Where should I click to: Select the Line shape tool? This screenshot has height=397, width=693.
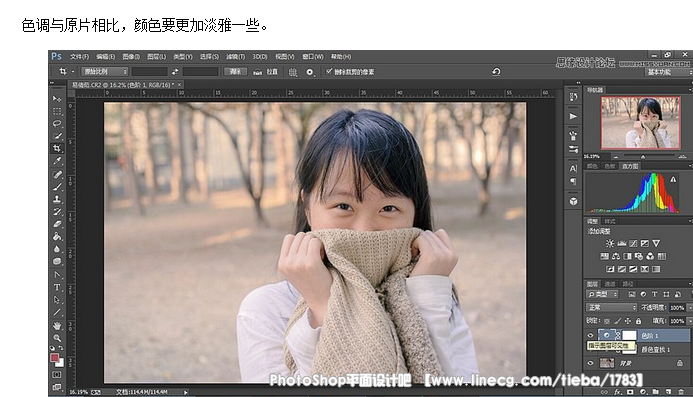point(57,312)
